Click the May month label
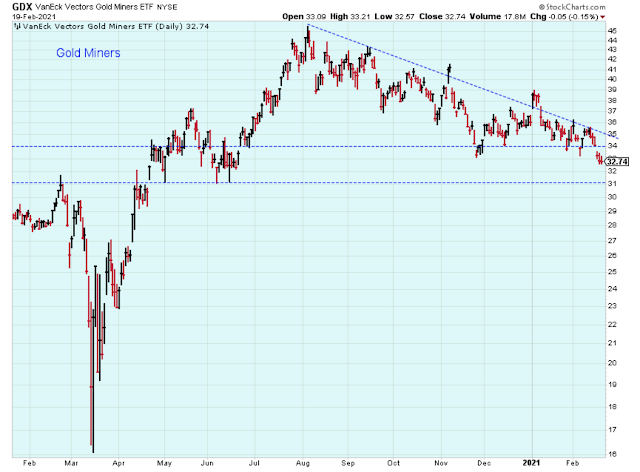 [x=164, y=463]
